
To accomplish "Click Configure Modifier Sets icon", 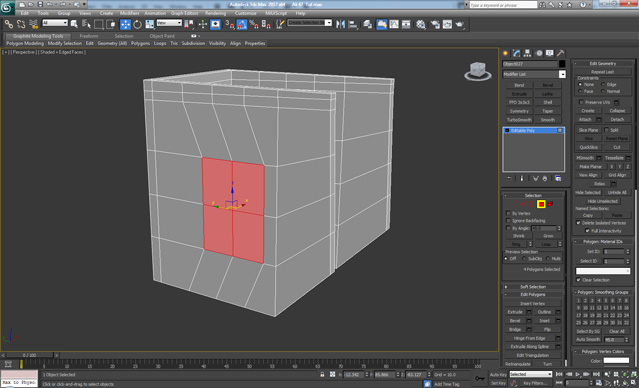I will pyautogui.click(x=558, y=179).
